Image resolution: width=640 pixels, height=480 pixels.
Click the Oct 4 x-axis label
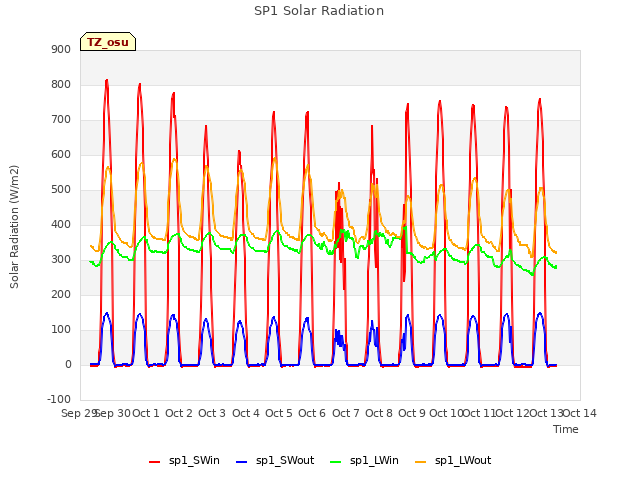tap(246, 413)
